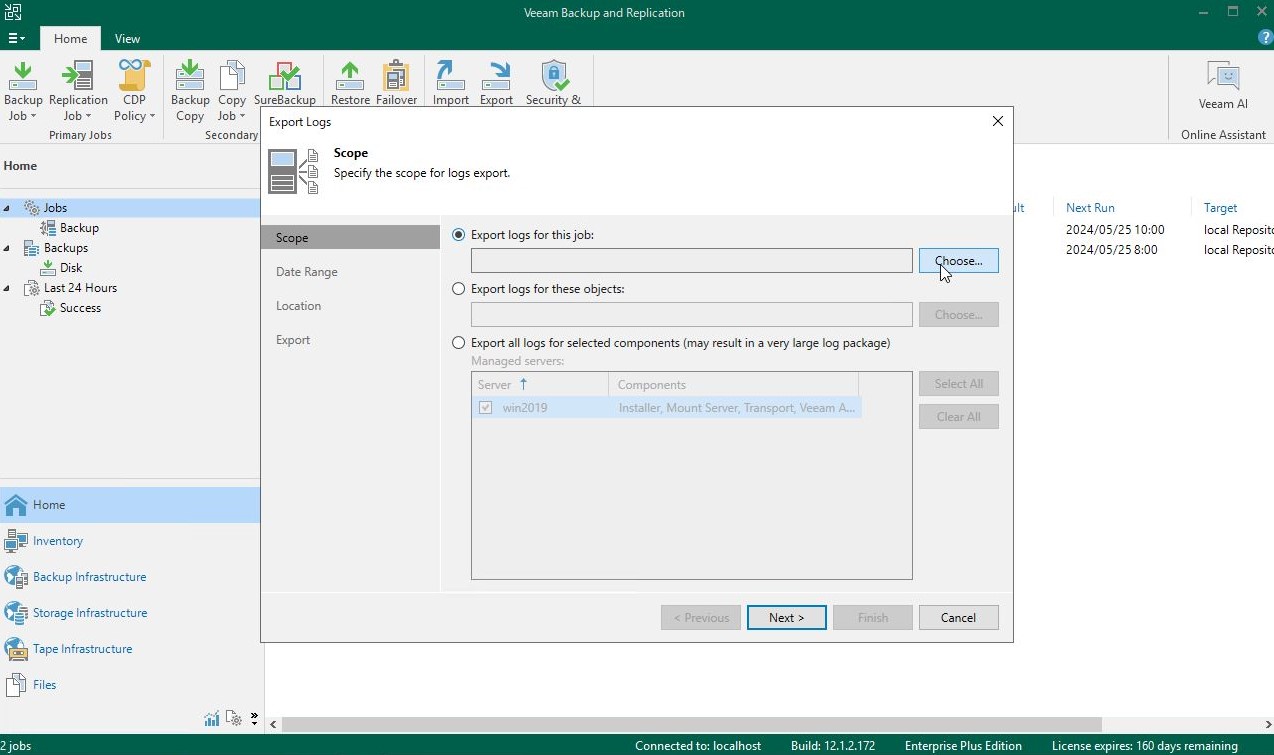
Task: Click the scrollbar left arrow
Action: pyautogui.click(x=274, y=724)
